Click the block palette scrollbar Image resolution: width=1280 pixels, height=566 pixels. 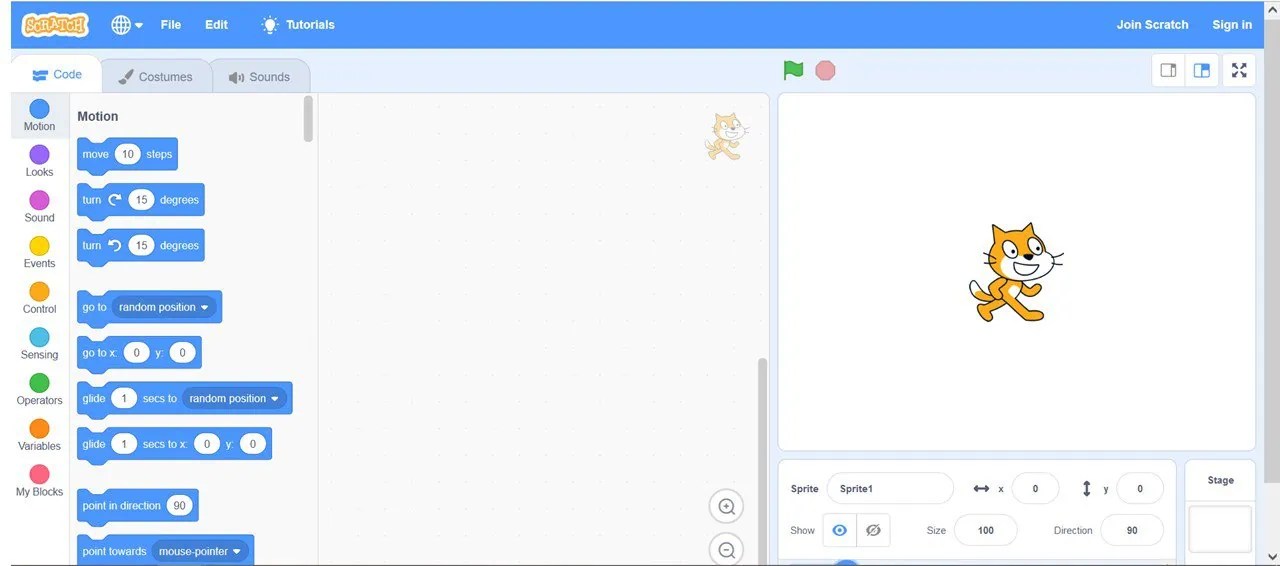coord(308,119)
